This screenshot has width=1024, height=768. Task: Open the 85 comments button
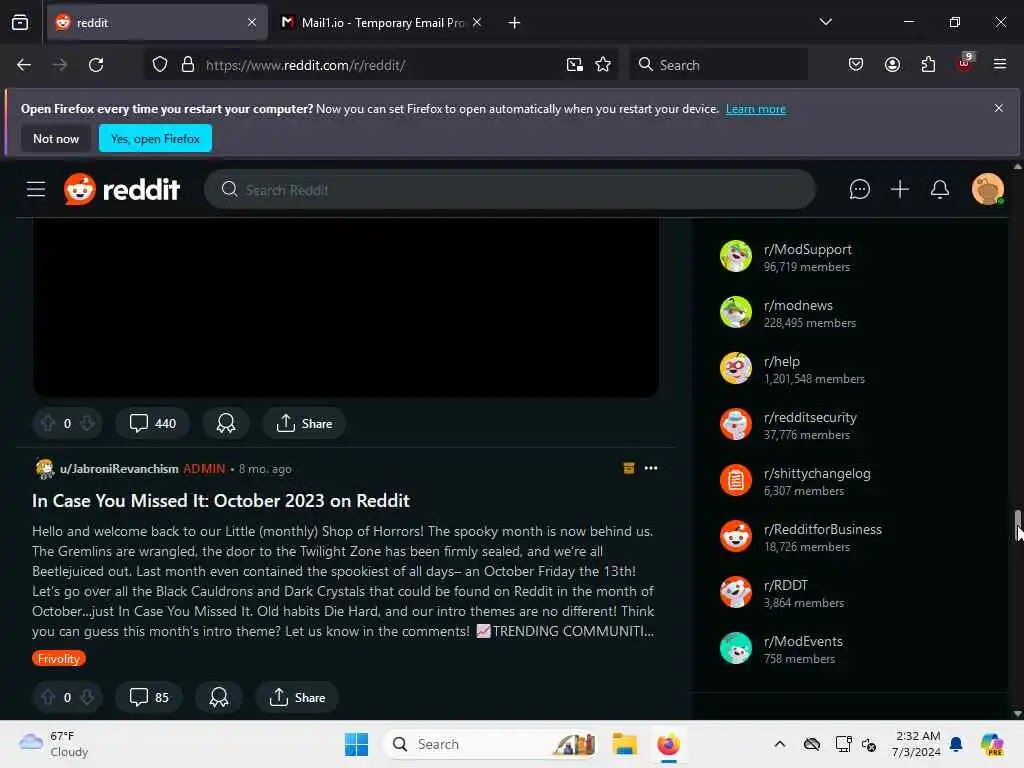click(x=149, y=697)
